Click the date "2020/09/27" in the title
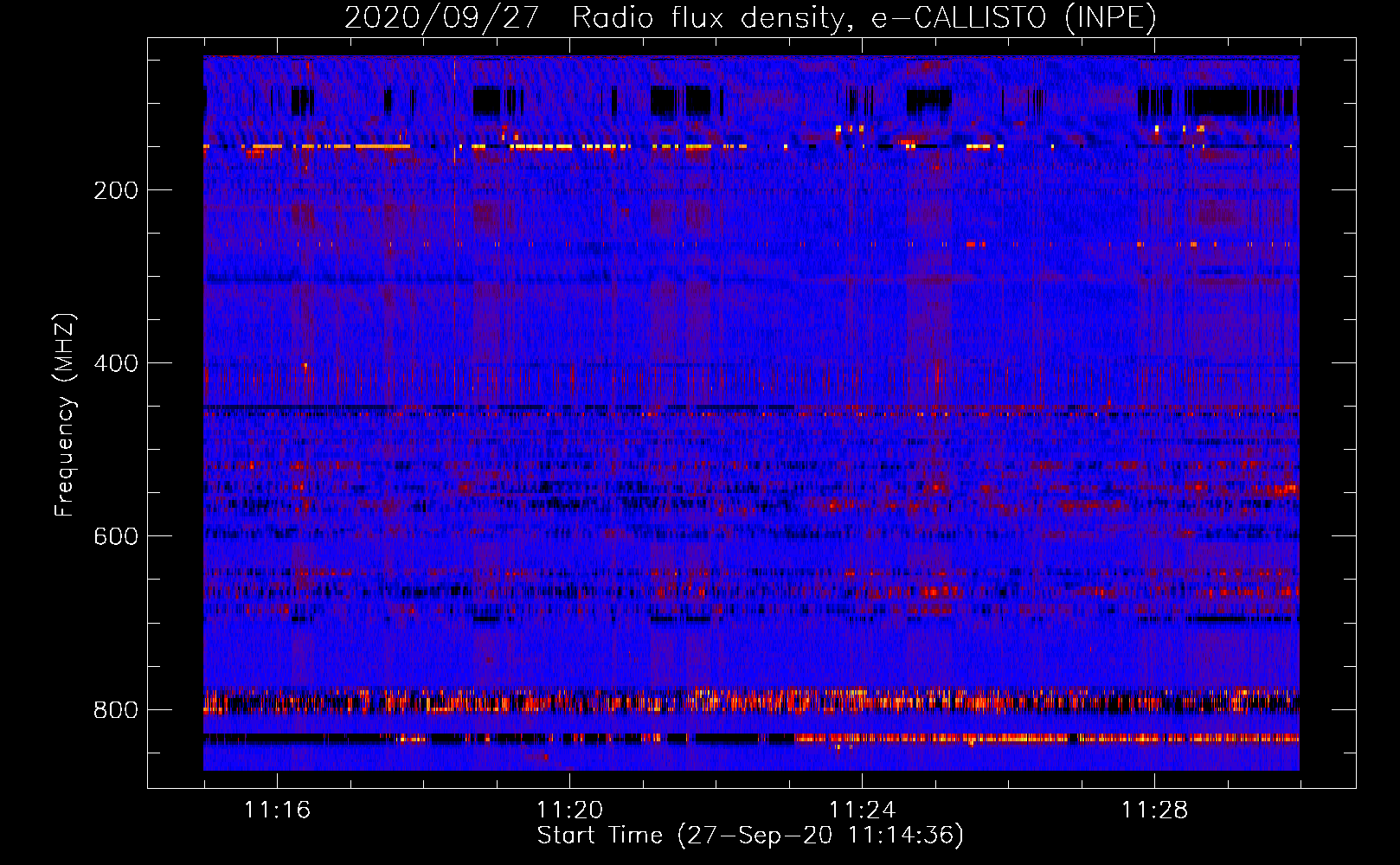 (x=442, y=17)
